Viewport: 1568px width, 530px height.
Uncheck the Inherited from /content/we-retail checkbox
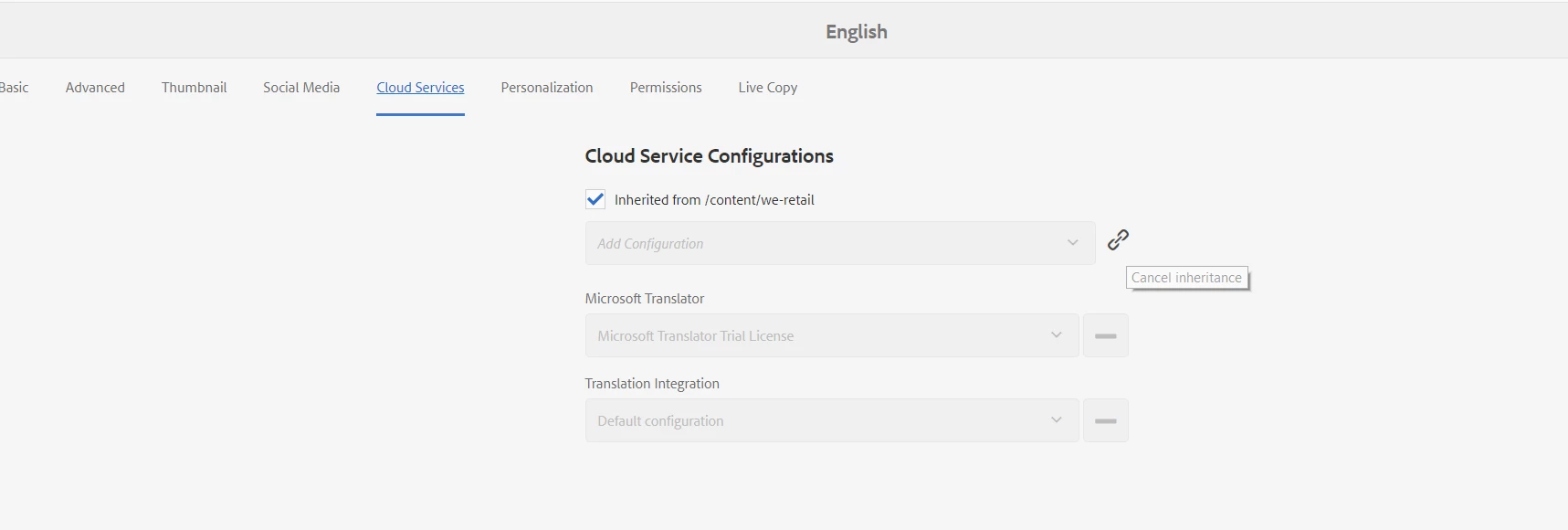point(595,199)
